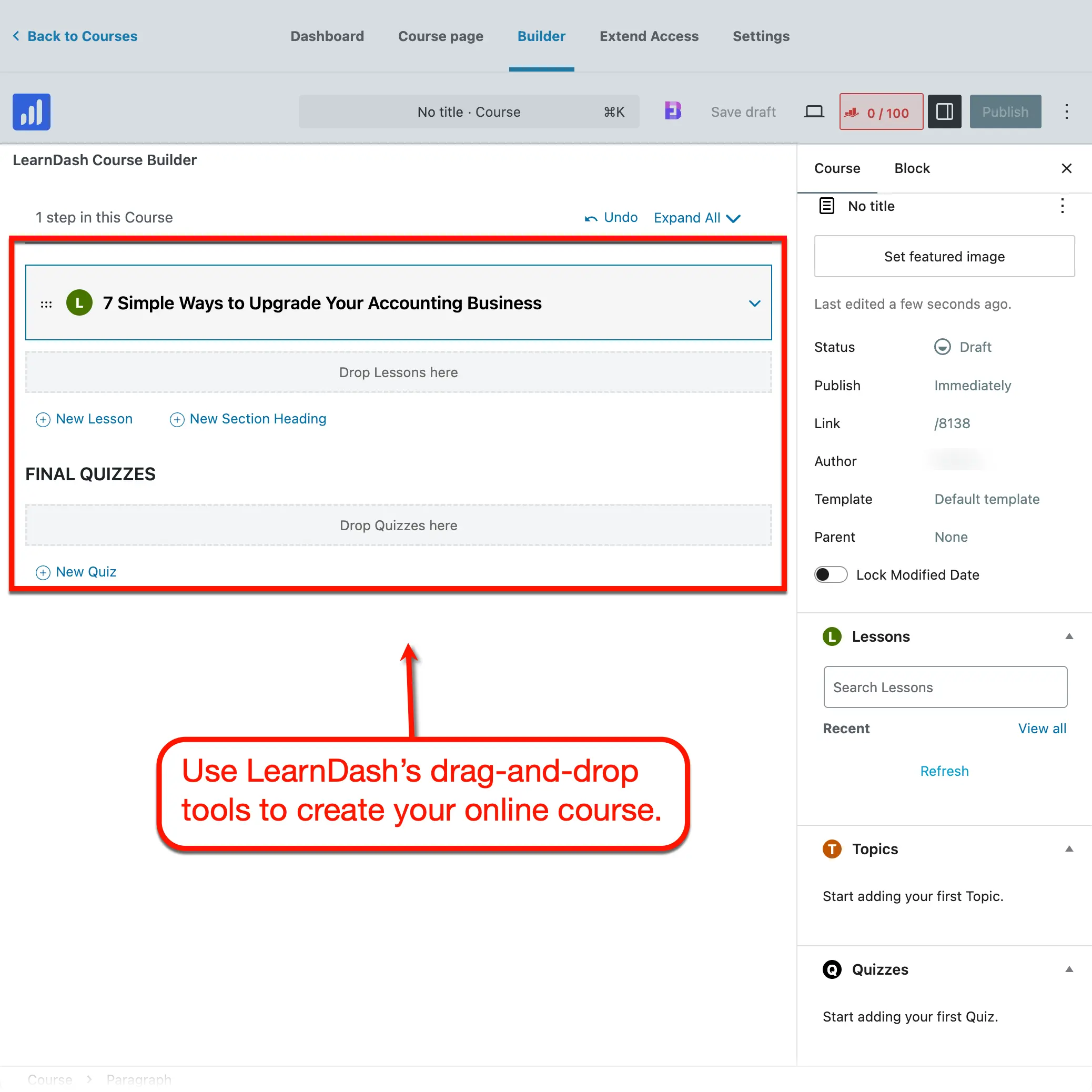Click the purple Beaver Builder icon
The image size is (1092, 1092).
673,112
